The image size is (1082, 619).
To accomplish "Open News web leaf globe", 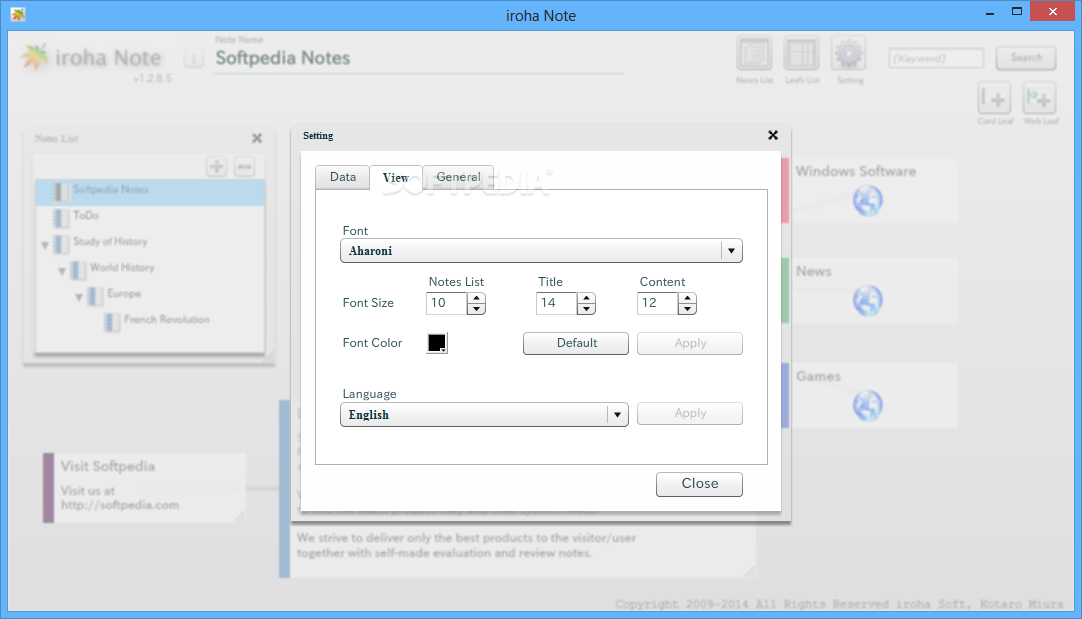I will (x=867, y=301).
